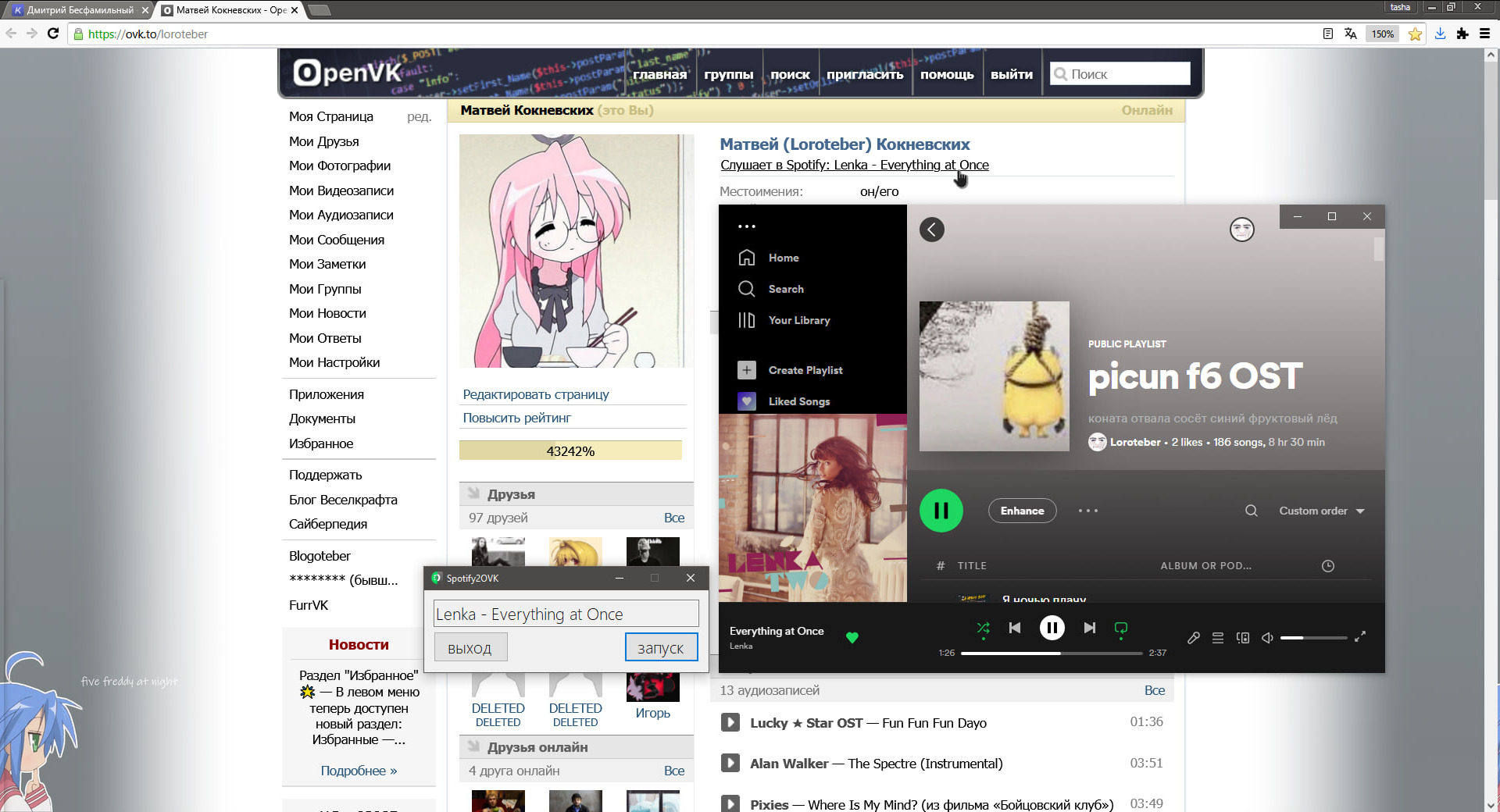Open the Spotify play queue
Image resolution: width=1500 pixels, height=812 pixels.
1218,638
